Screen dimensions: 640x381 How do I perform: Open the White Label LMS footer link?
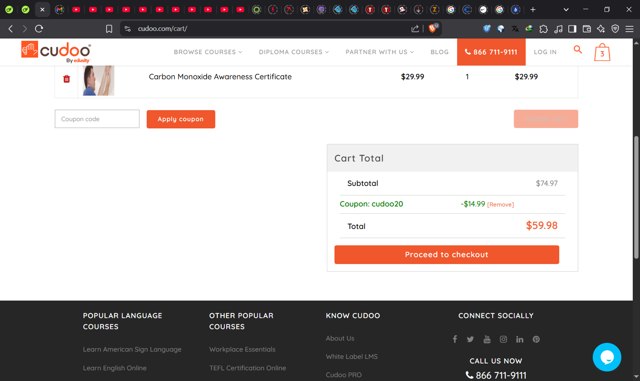(351, 356)
